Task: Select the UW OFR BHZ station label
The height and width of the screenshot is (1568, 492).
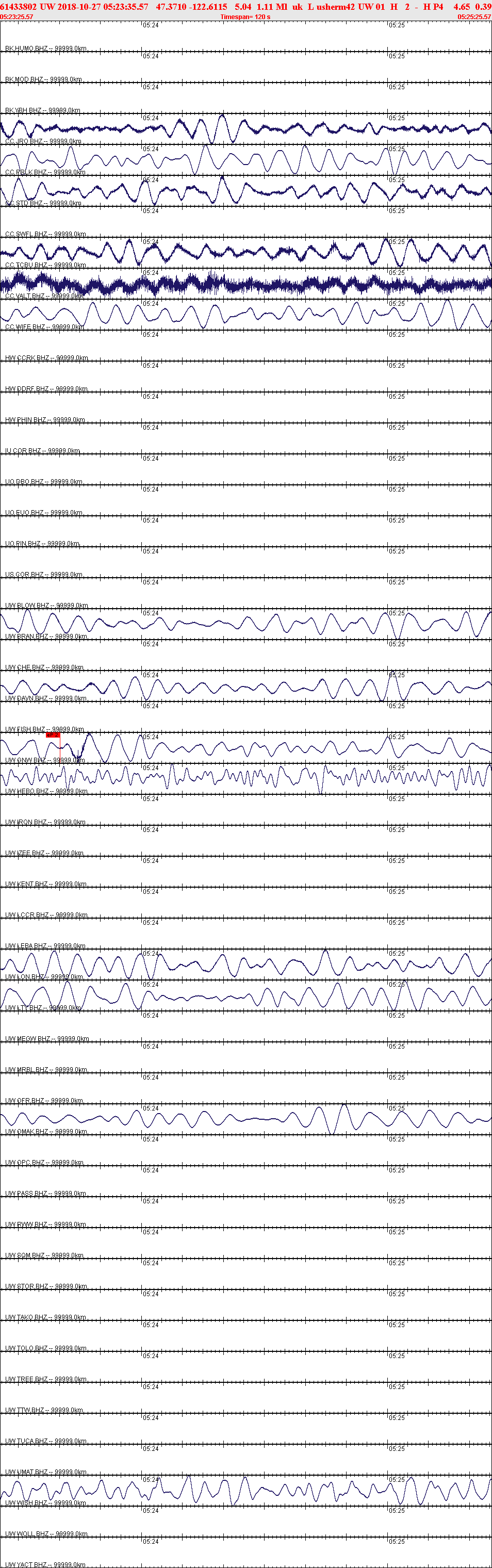Action: 44,1101
